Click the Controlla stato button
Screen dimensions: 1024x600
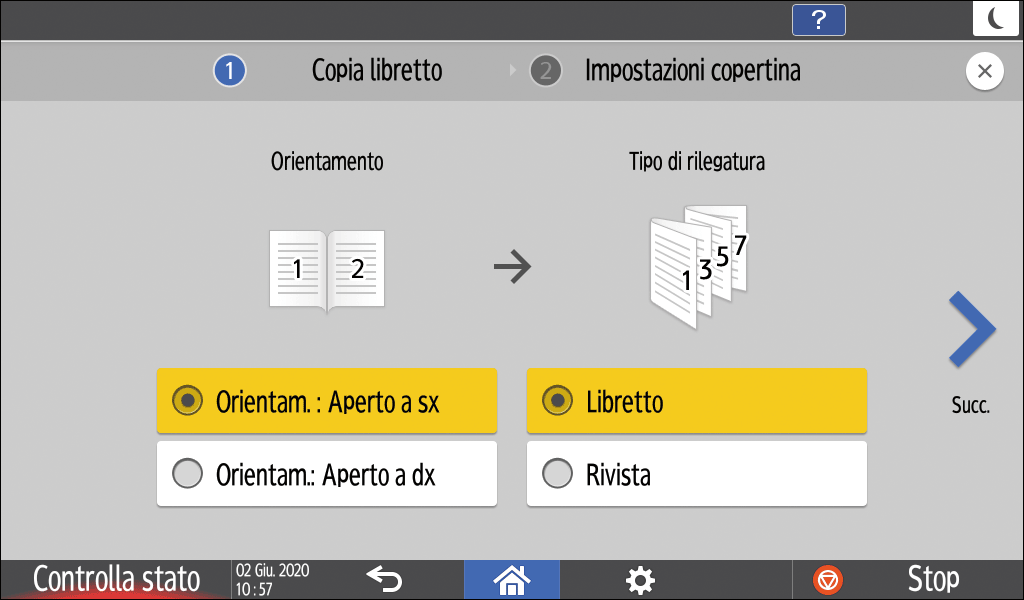(116, 579)
